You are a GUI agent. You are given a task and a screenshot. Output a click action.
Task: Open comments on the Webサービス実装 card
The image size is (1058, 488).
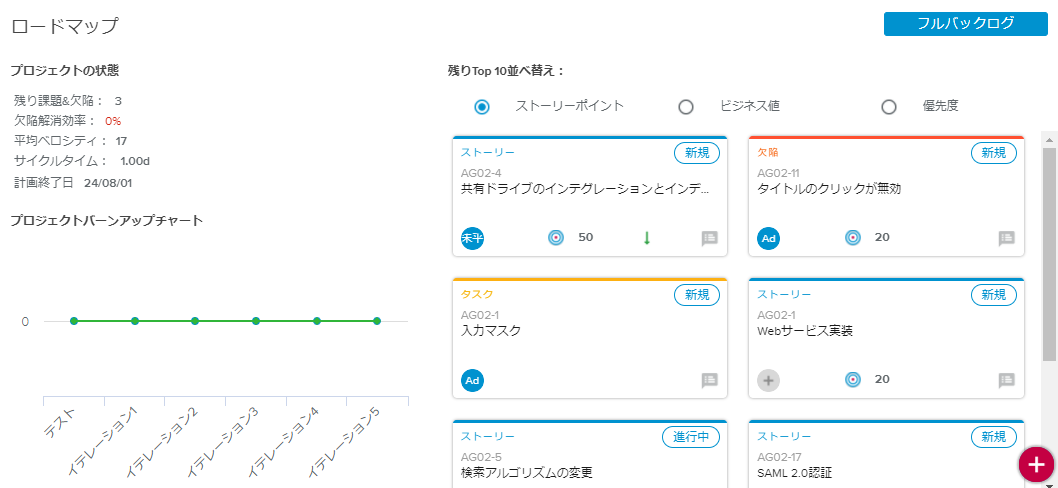tap(1007, 380)
